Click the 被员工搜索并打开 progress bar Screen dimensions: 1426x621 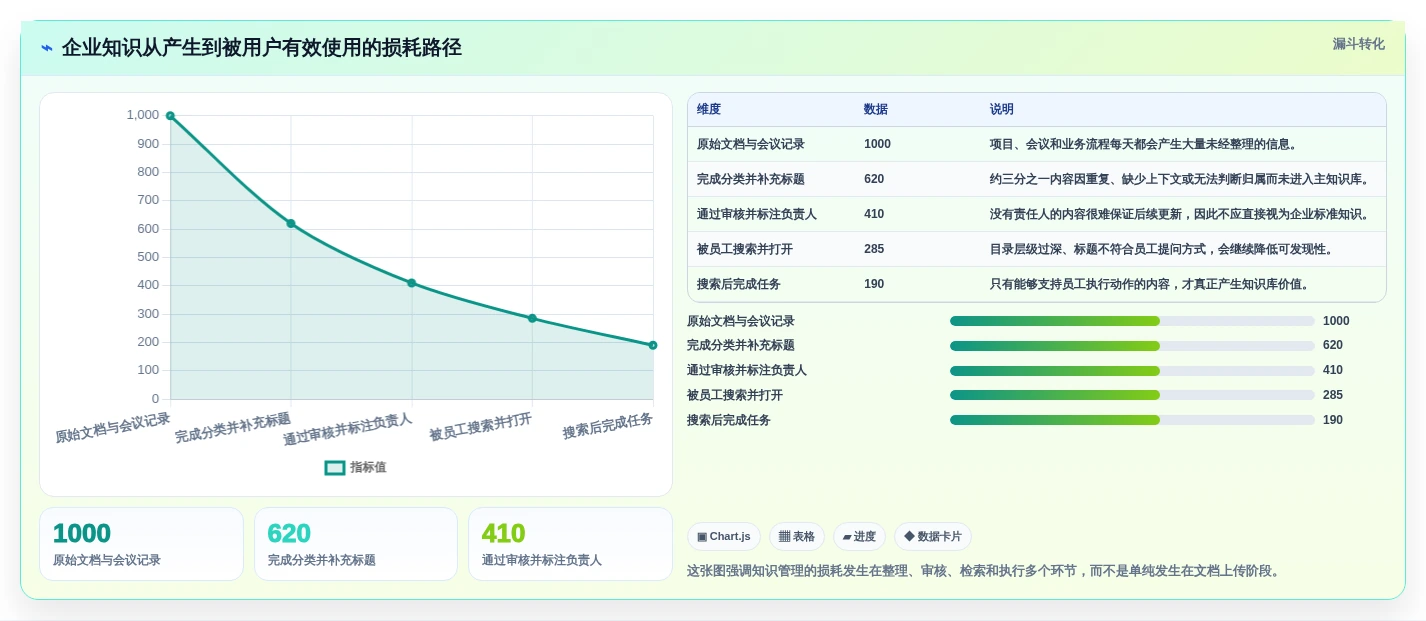[x=1132, y=395]
